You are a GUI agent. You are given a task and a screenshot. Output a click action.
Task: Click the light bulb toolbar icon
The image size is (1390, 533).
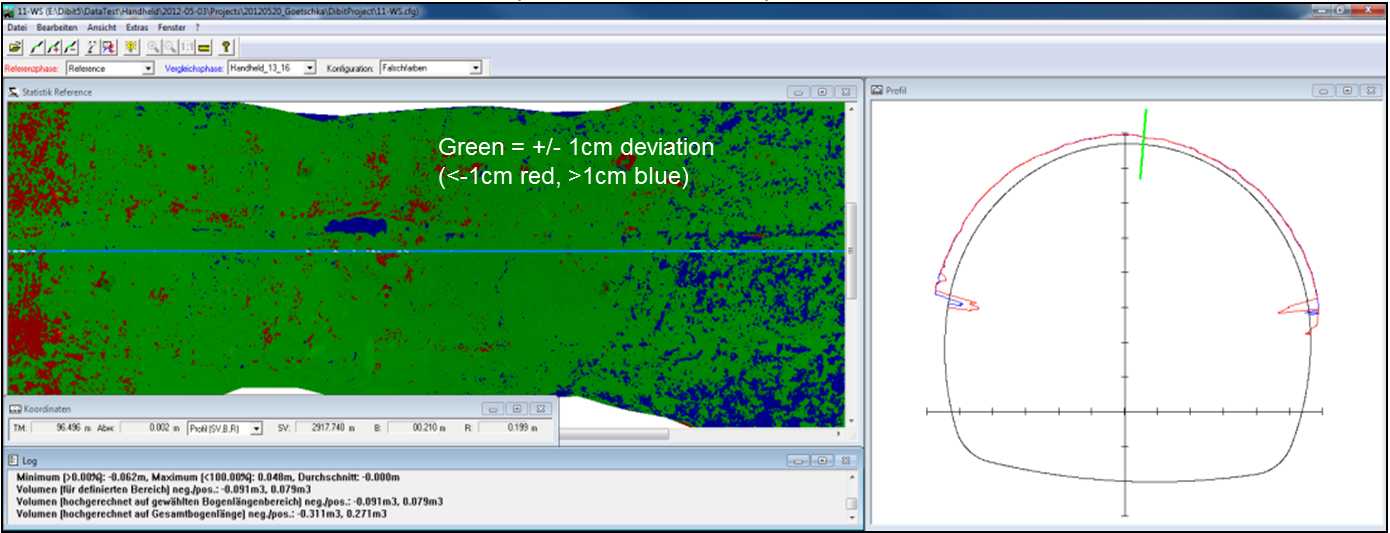131,47
